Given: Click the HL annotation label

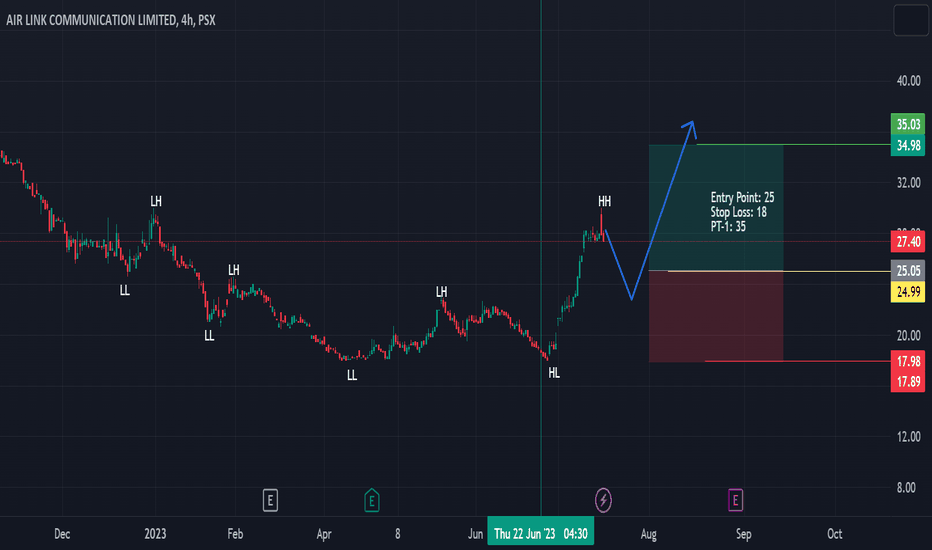Looking at the screenshot, I should pyautogui.click(x=554, y=373).
